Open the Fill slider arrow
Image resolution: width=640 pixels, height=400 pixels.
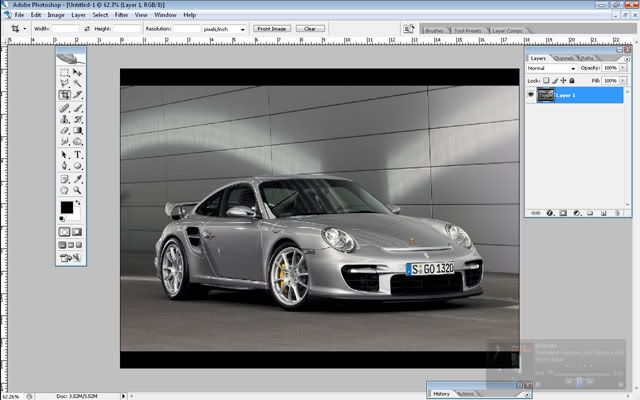click(622, 81)
